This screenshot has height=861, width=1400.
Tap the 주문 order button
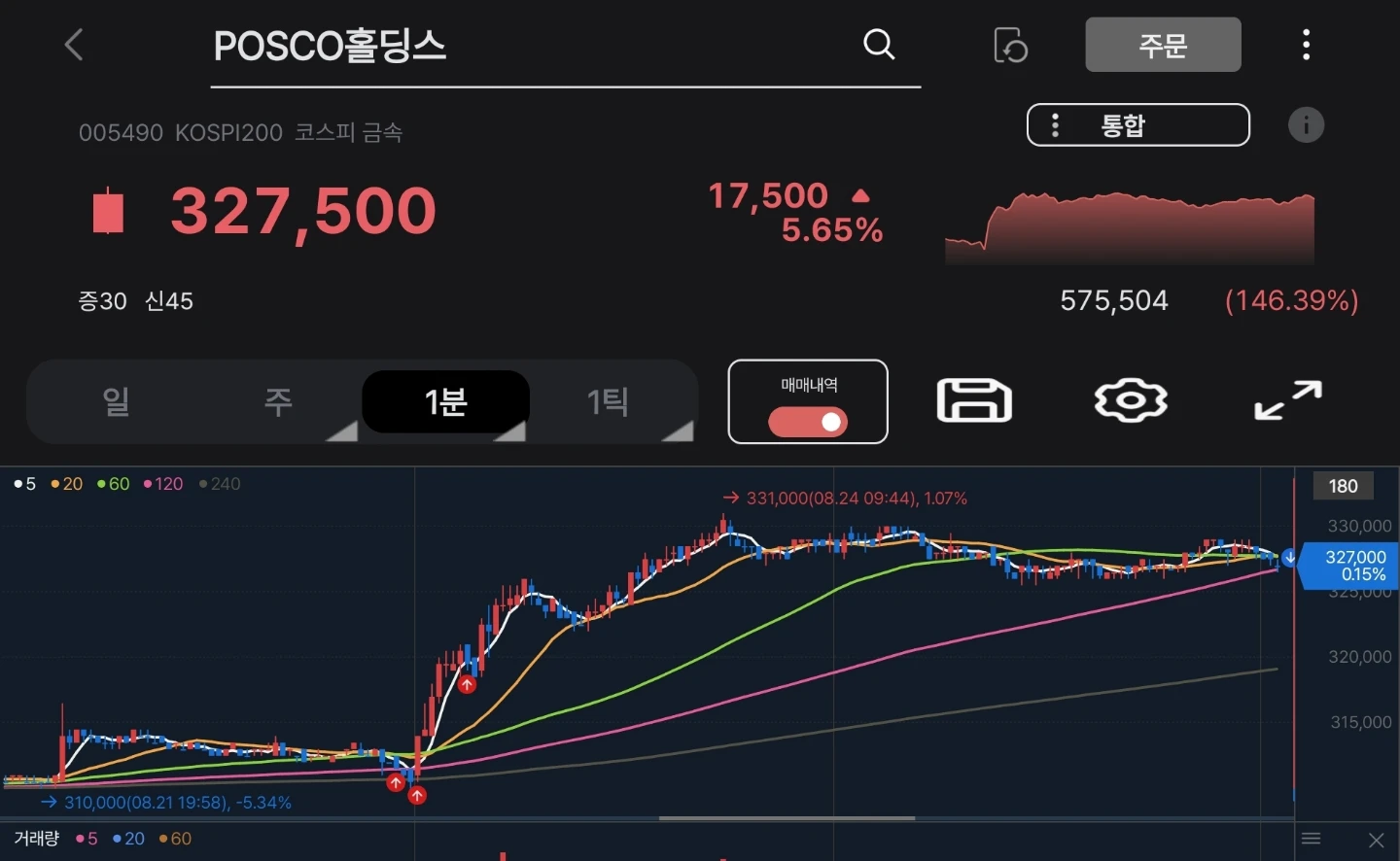[1163, 45]
